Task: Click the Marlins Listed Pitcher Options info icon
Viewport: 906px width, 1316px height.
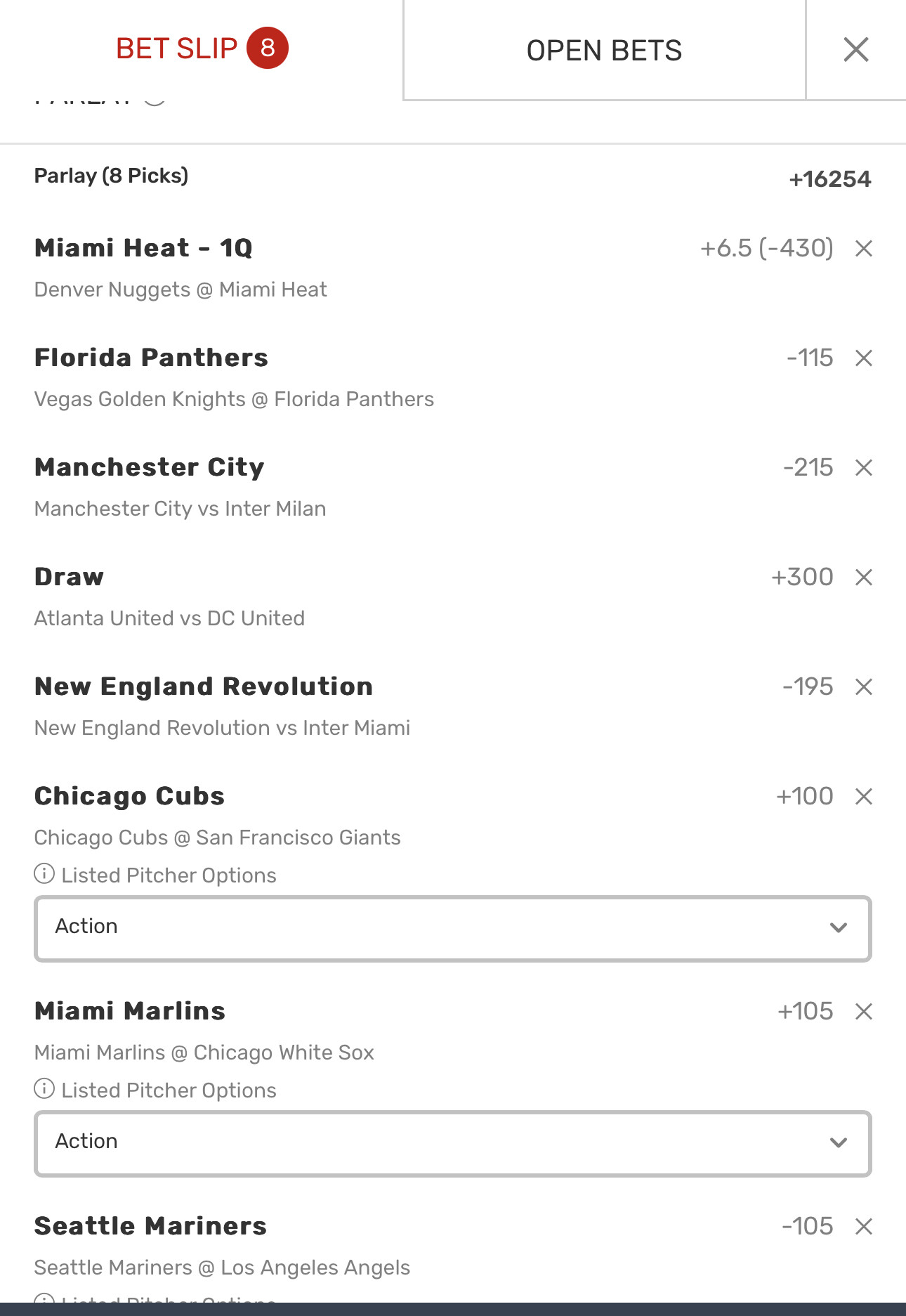Action: coord(44,1089)
